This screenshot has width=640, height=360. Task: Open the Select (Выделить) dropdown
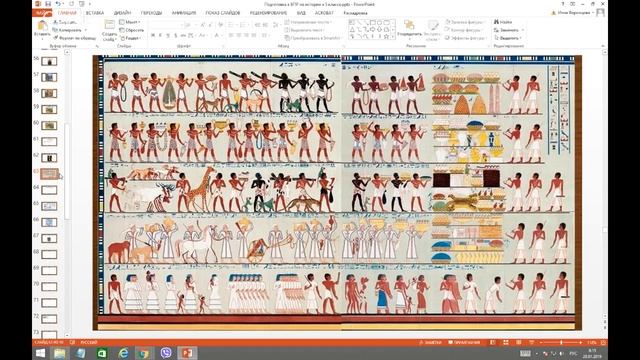pyautogui.click(x=509, y=38)
